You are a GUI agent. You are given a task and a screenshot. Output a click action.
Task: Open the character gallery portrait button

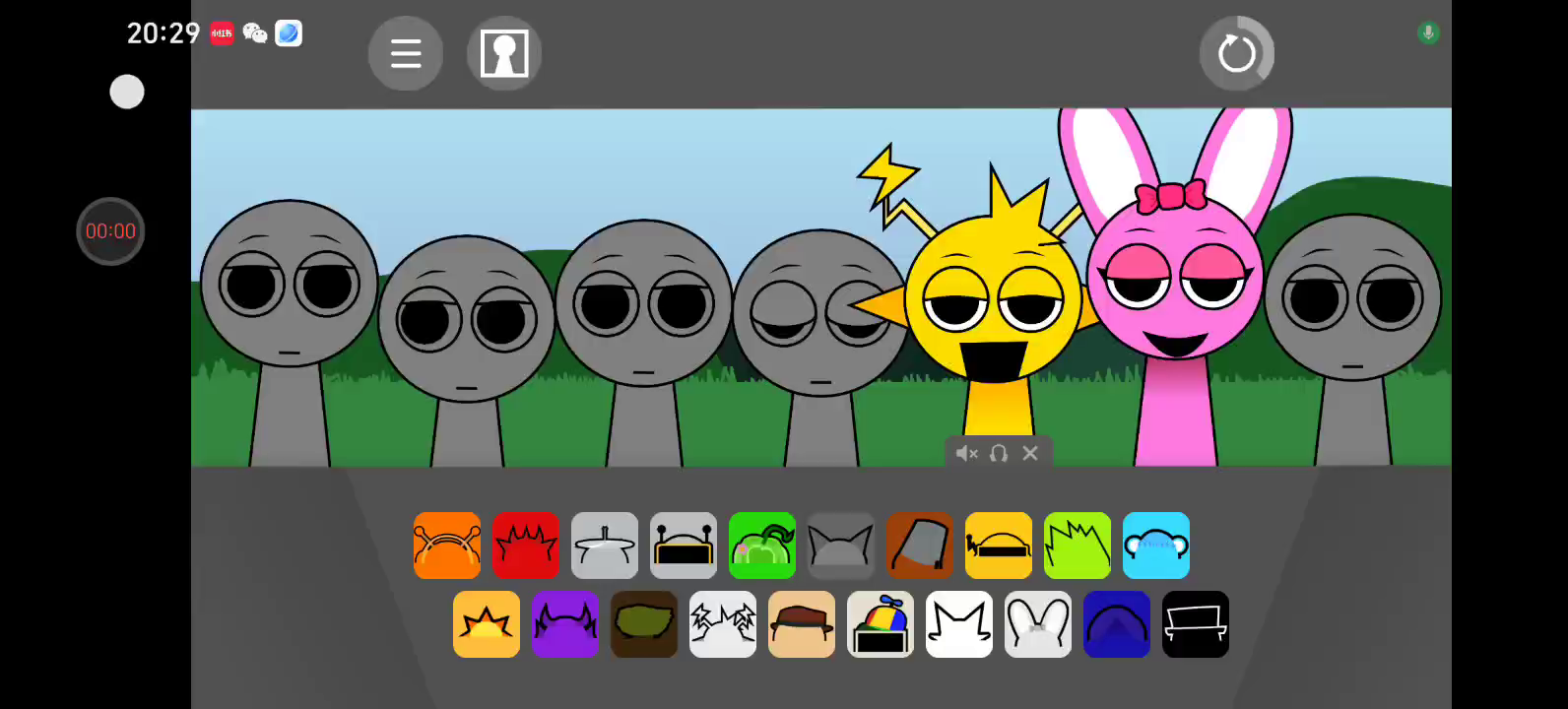pyautogui.click(x=503, y=53)
